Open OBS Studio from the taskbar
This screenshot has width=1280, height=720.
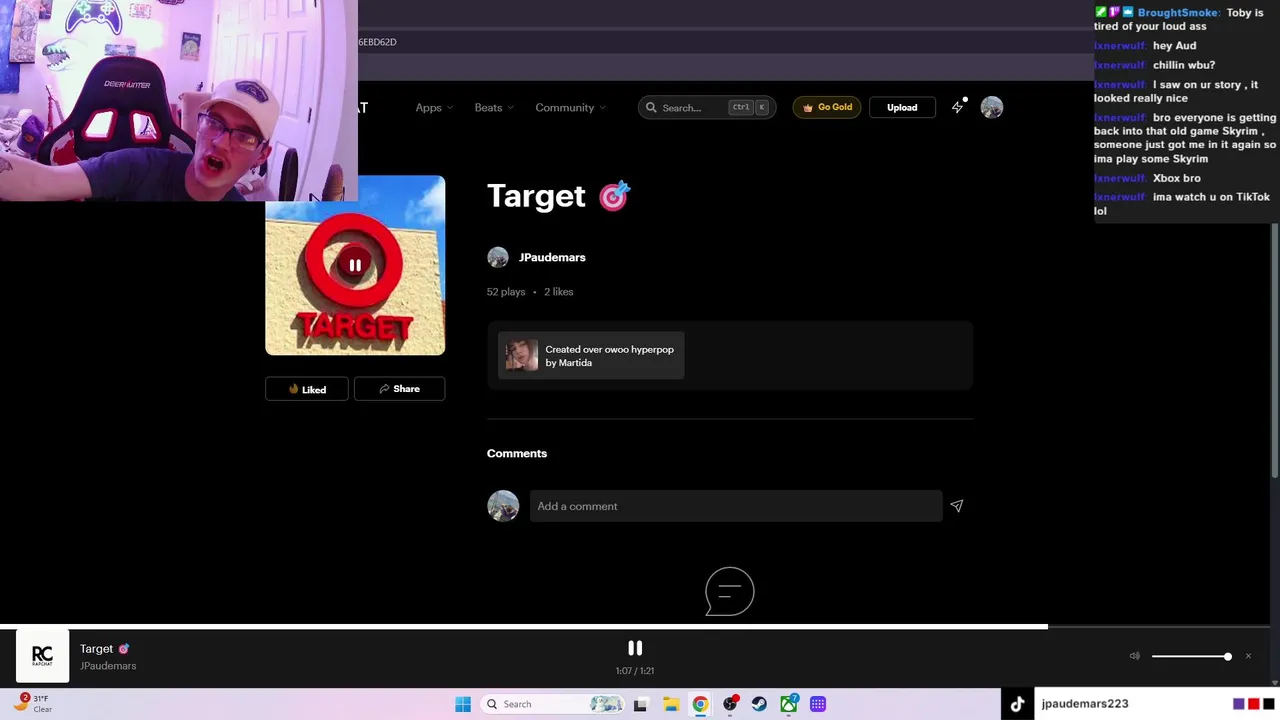coord(730,704)
